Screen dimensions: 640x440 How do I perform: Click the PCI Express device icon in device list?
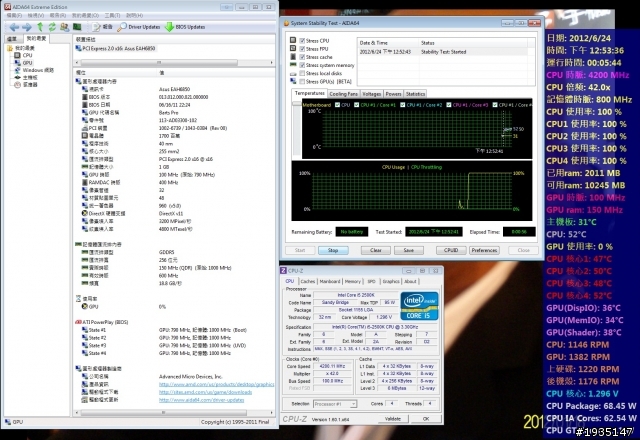pos(78,48)
